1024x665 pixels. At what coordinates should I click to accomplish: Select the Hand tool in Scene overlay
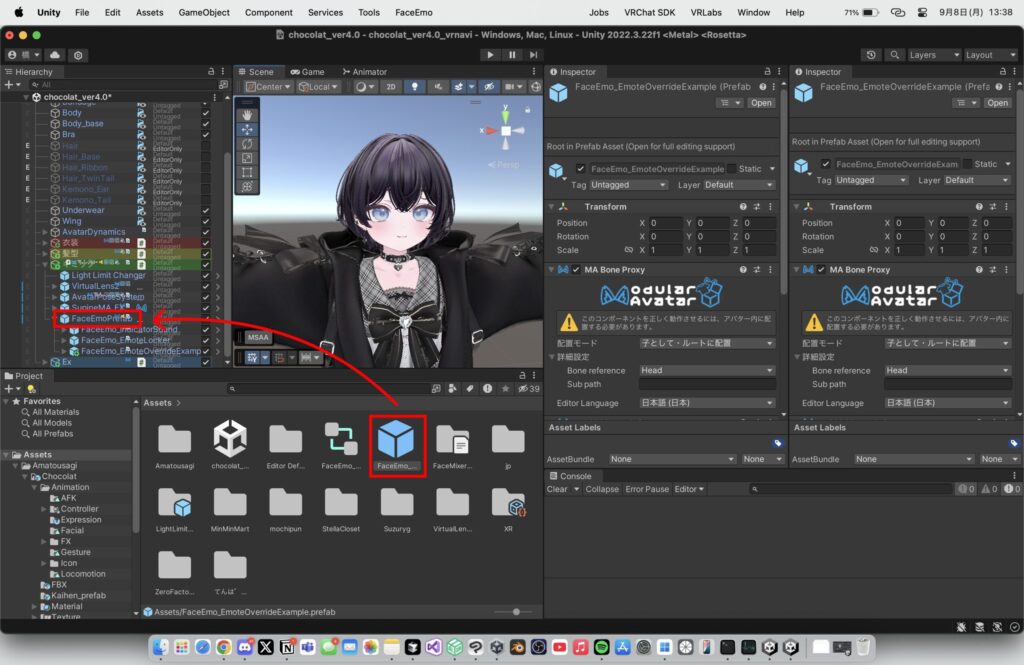247,115
